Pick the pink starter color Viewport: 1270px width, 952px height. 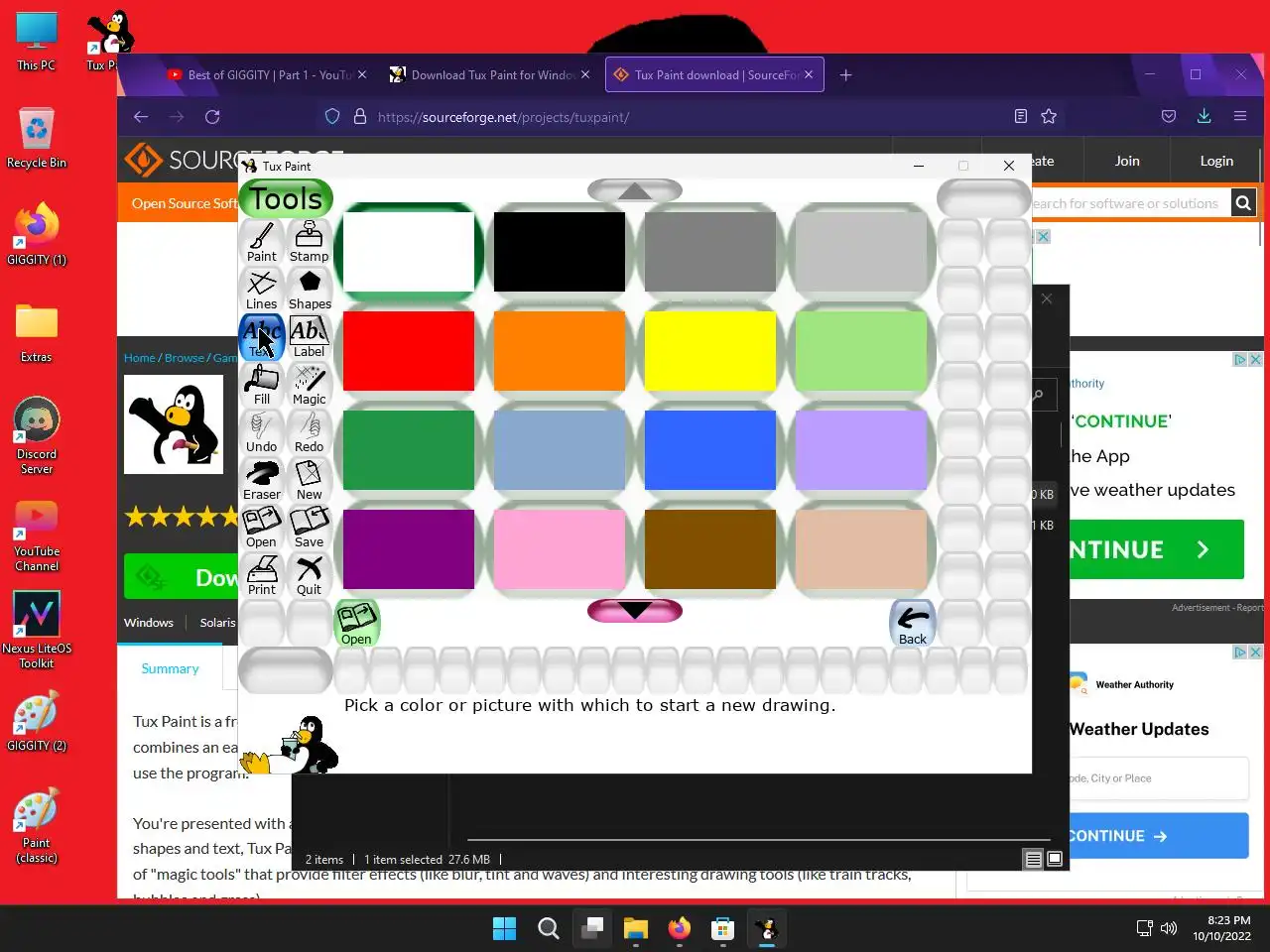click(560, 549)
